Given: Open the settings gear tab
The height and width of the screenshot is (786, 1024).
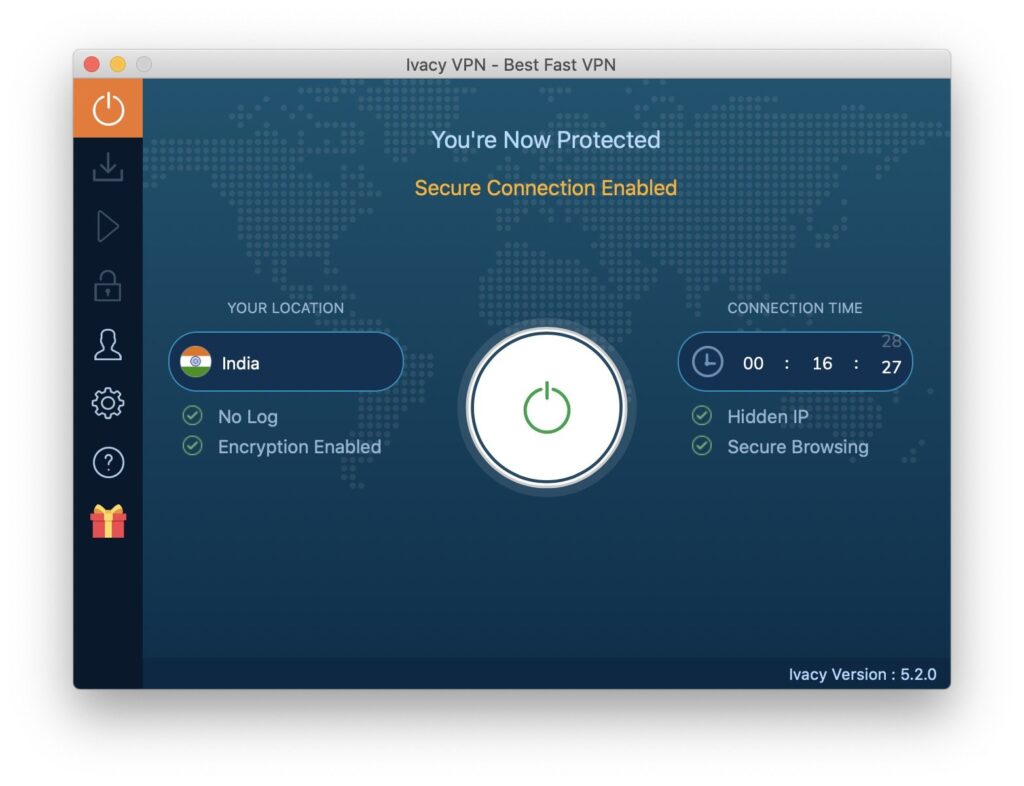Looking at the screenshot, I should pyautogui.click(x=108, y=403).
